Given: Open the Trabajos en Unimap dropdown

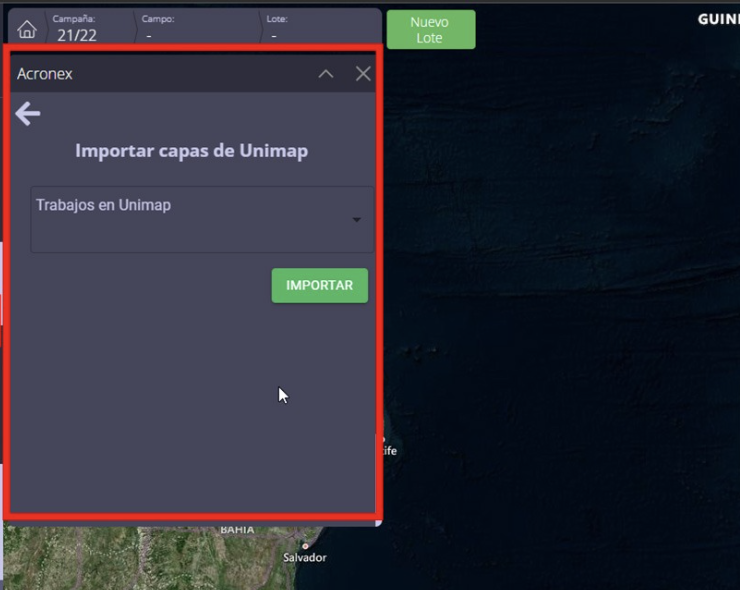Looking at the screenshot, I should point(202,219).
